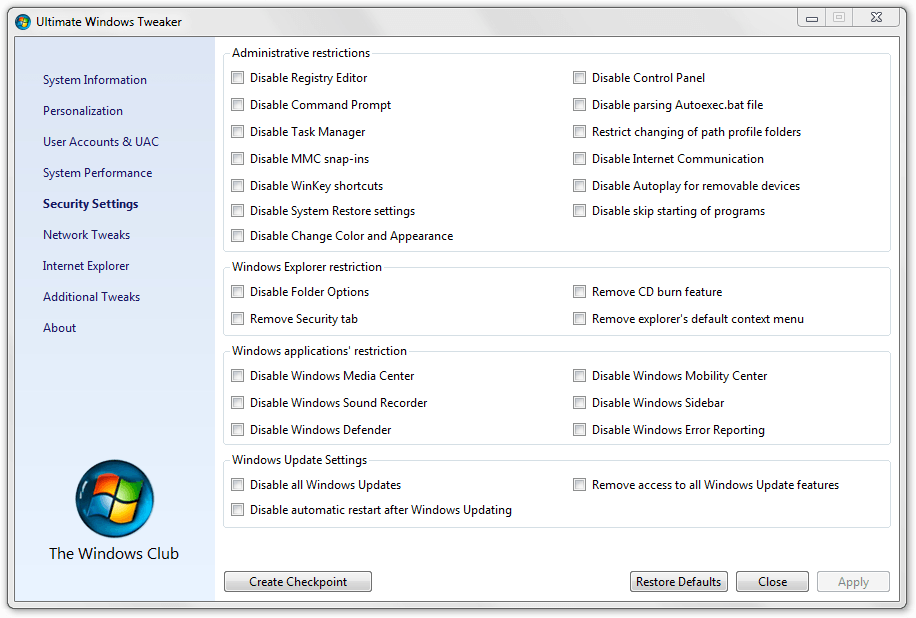This screenshot has height=618, width=916.
Task: Select Security Settings in sidebar
Action: [91, 204]
